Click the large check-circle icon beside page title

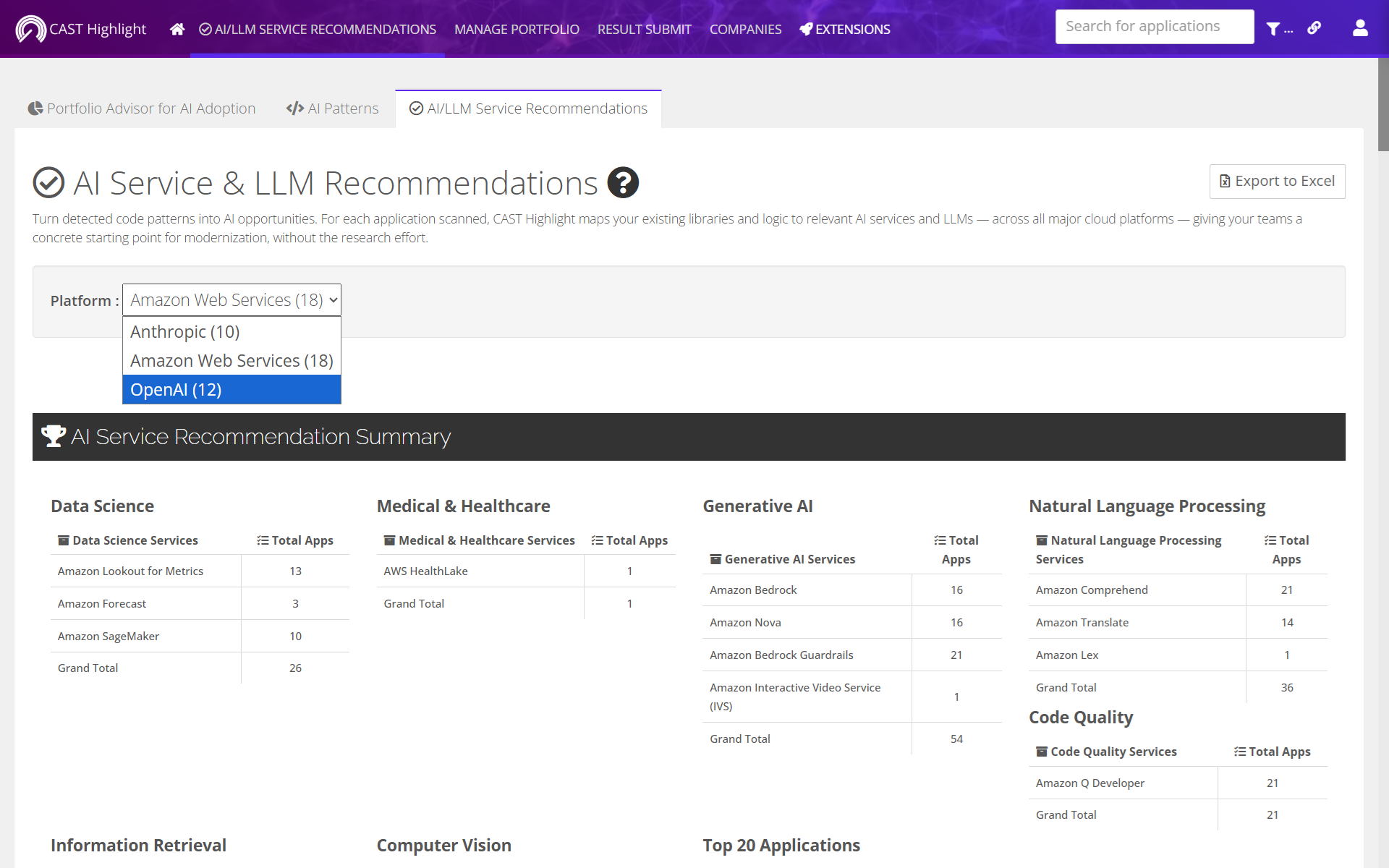click(x=48, y=182)
